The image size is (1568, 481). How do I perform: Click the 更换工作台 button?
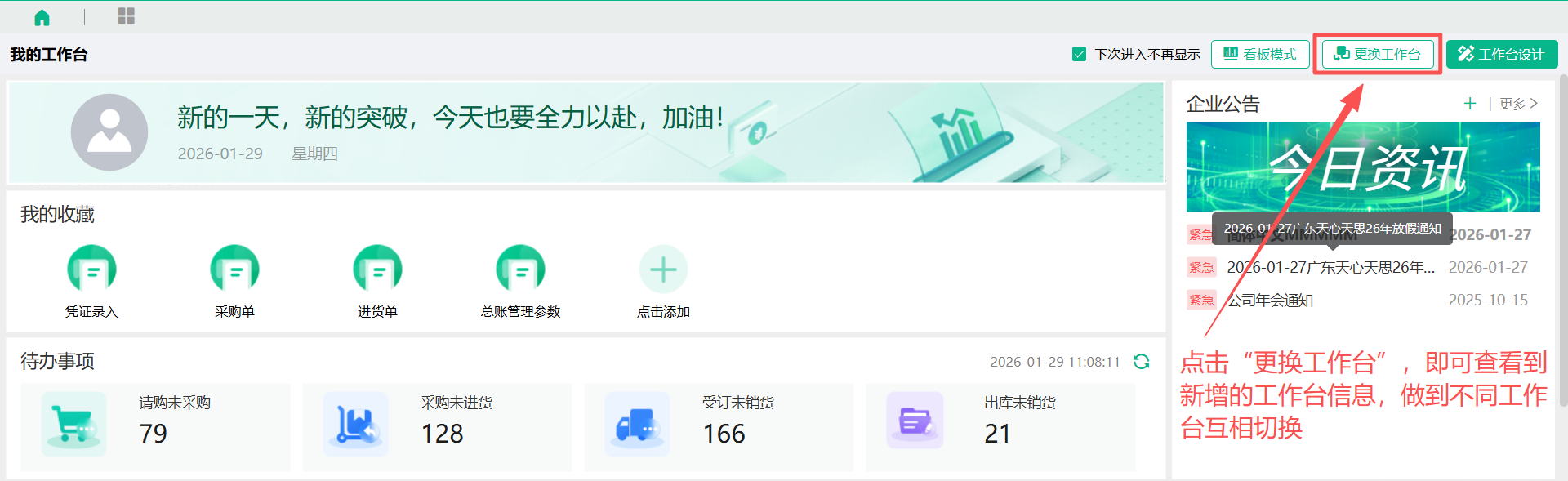click(x=1377, y=55)
